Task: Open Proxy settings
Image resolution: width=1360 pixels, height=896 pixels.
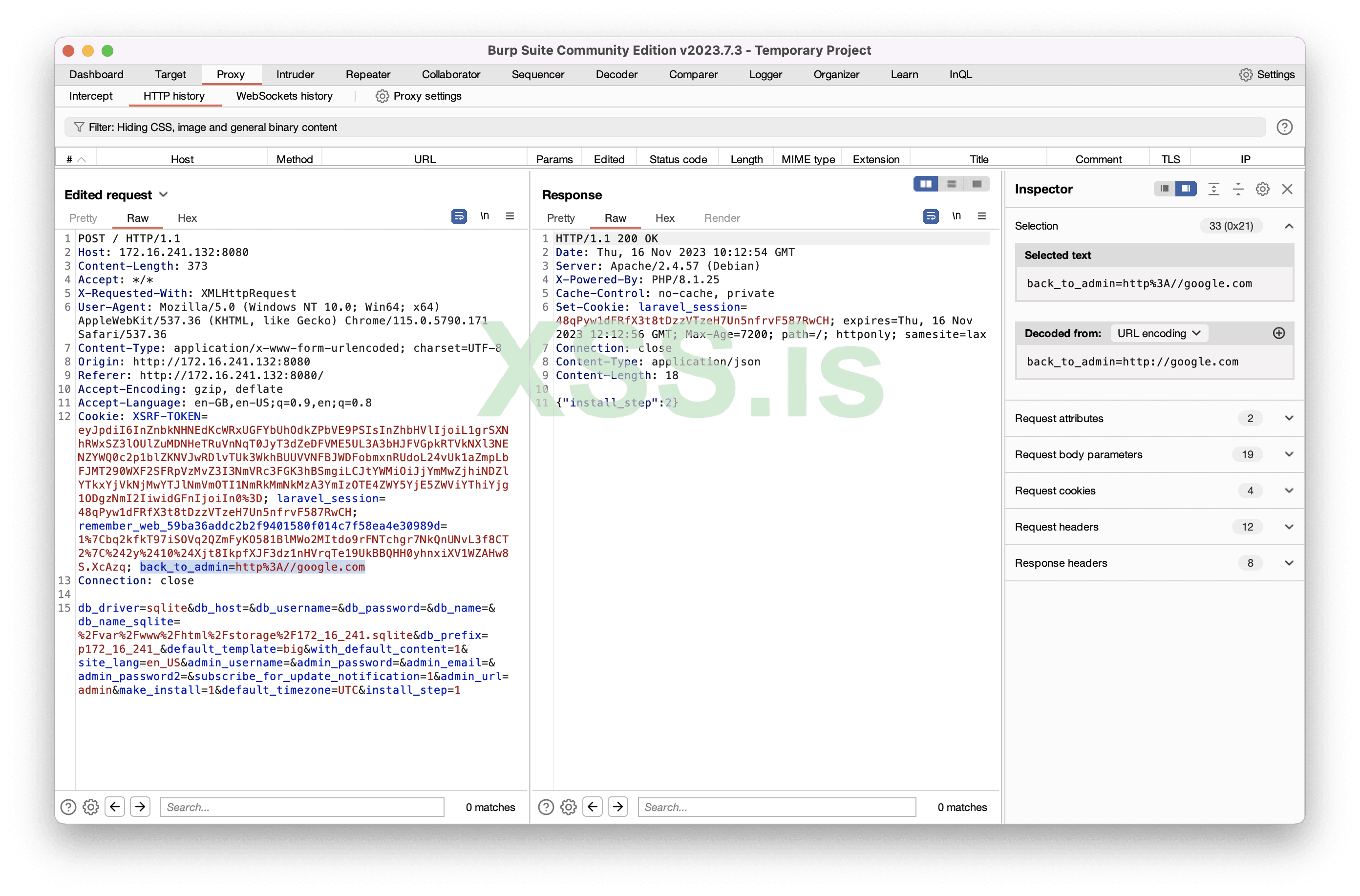Action: (418, 96)
